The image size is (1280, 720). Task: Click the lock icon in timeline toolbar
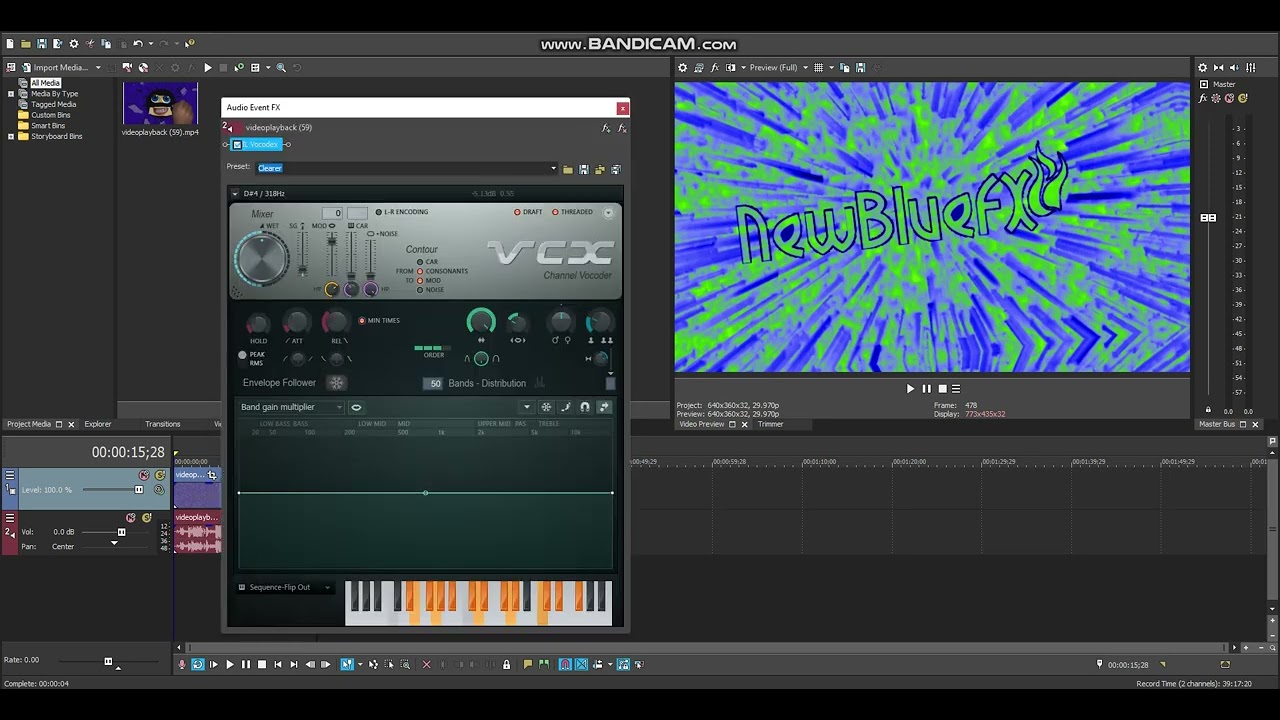click(506, 664)
